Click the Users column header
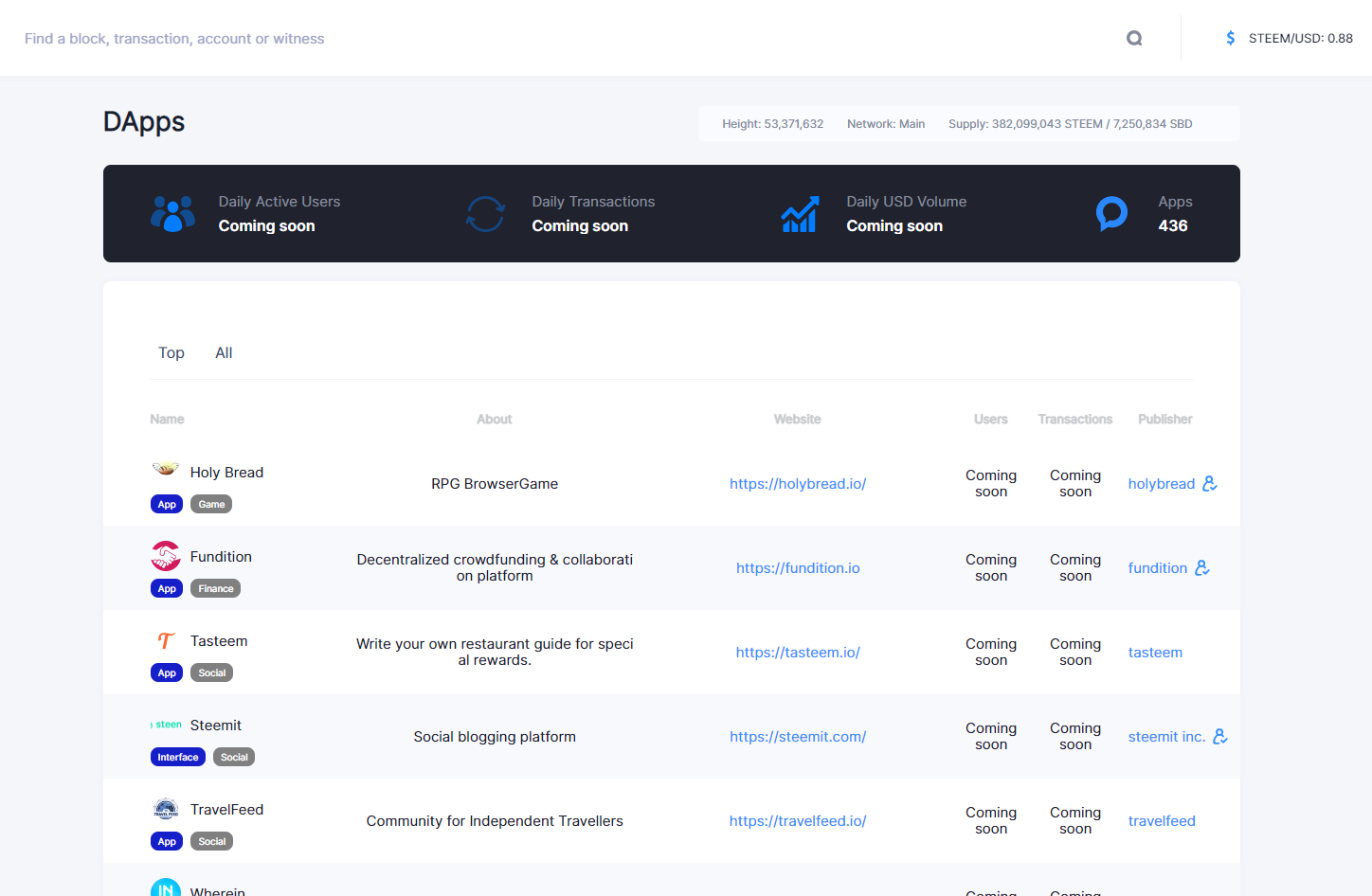Viewport: 1372px width, 896px height. (991, 420)
